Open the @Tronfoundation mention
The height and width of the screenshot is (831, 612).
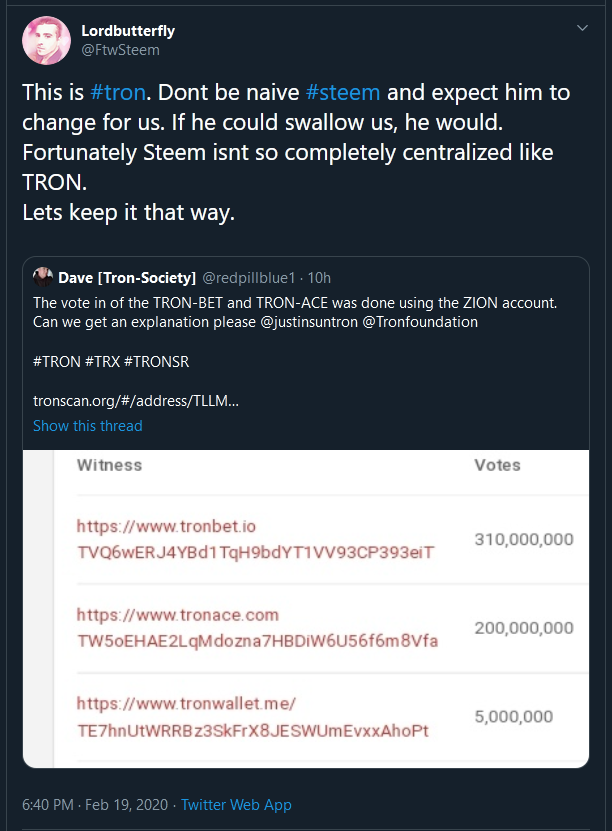(x=424, y=322)
